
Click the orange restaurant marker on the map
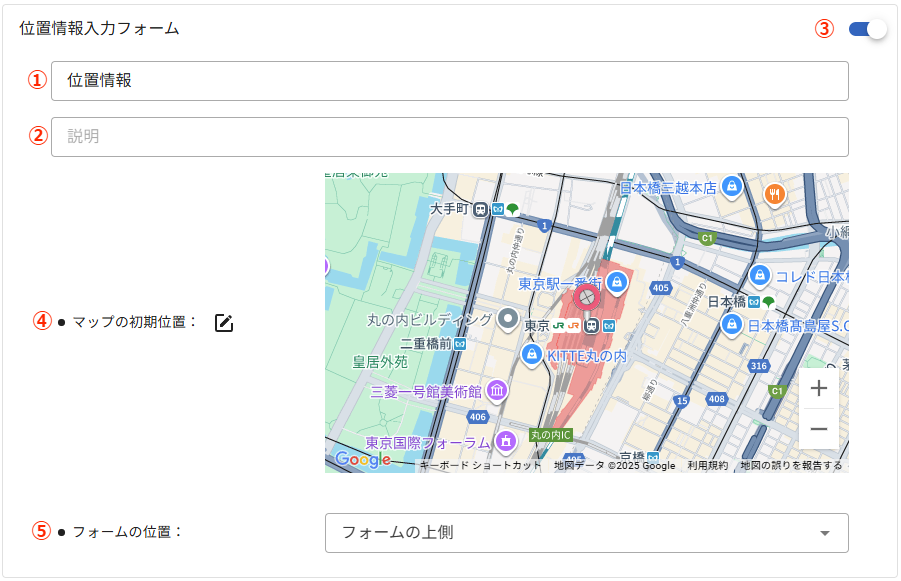774,194
